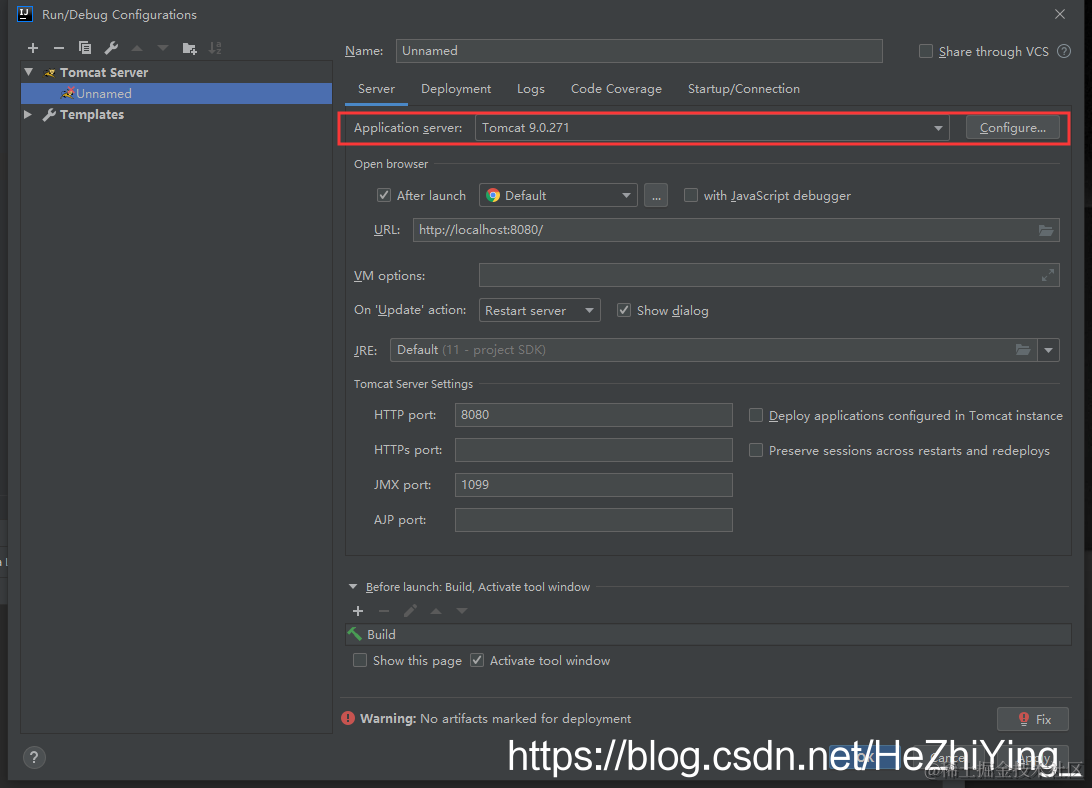Open Application server dropdown

712,128
